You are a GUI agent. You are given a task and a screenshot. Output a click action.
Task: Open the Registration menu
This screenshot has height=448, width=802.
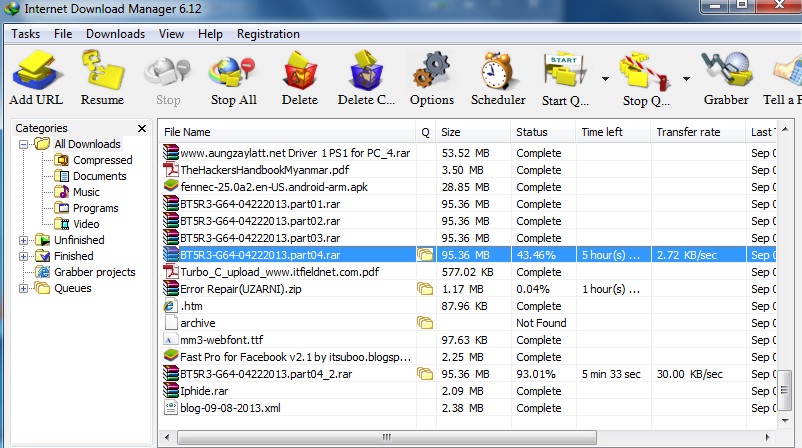coord(268,34)
